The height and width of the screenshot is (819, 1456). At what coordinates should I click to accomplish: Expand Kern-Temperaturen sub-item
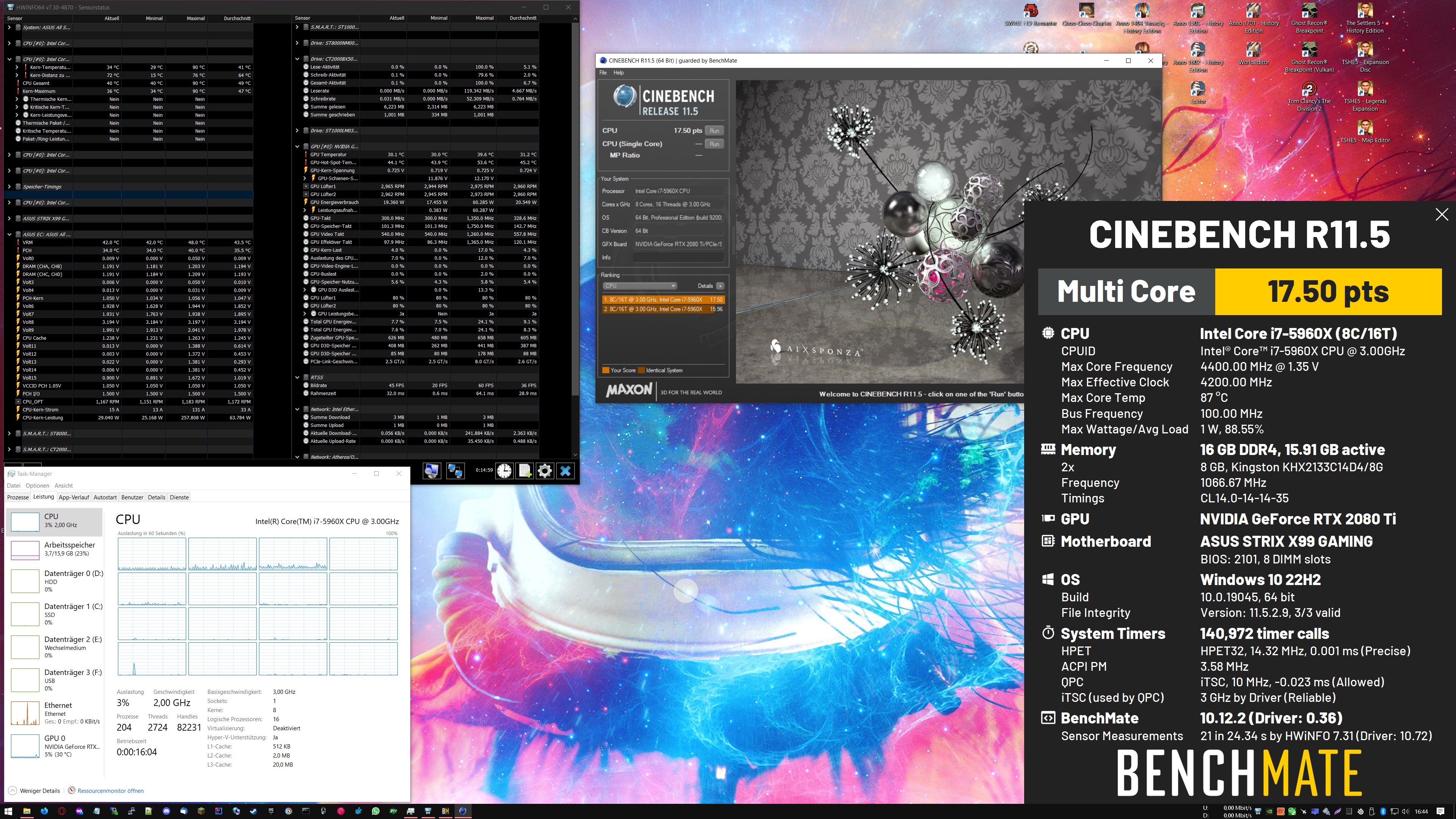pos(17,67)
